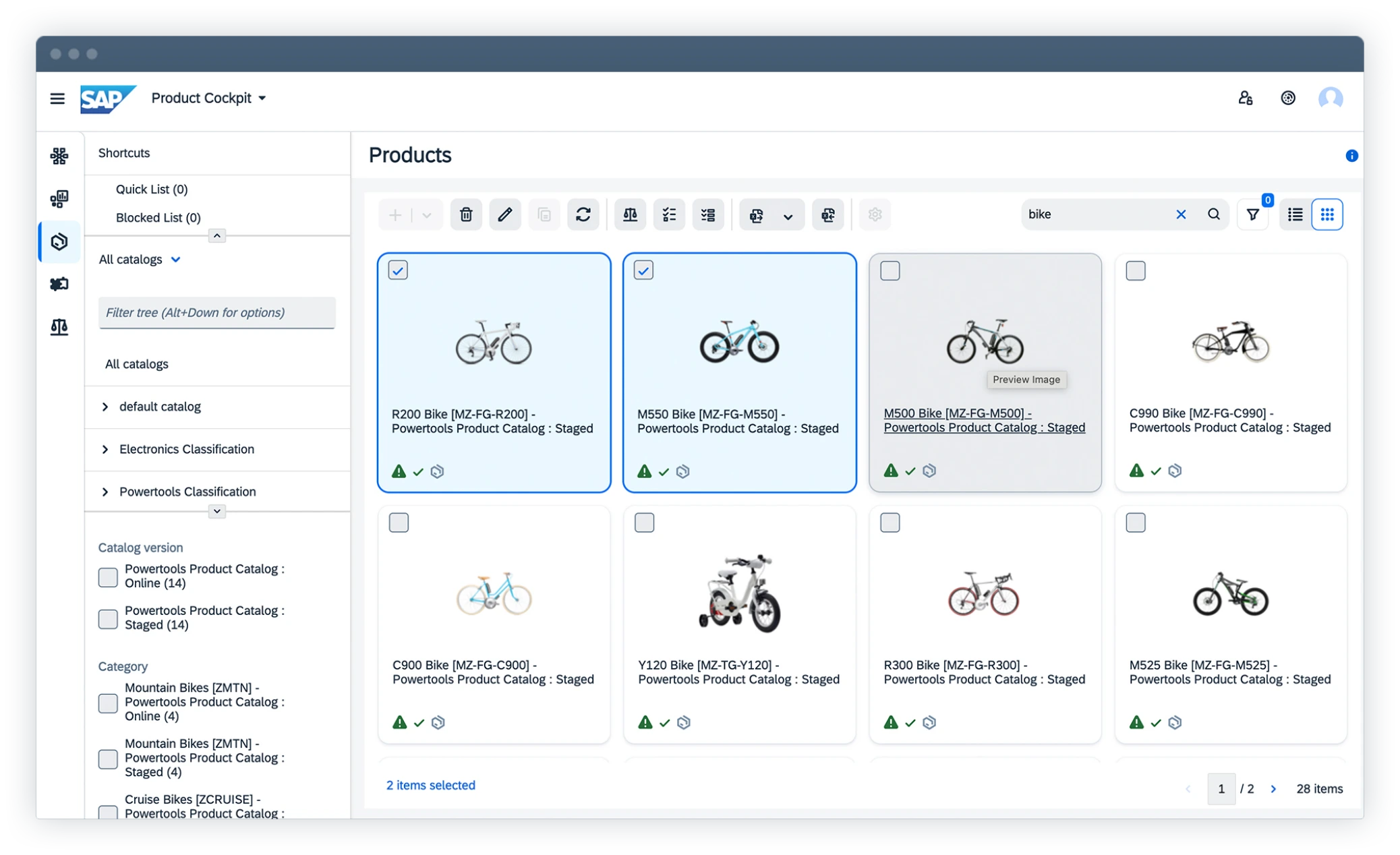Open the catalog dashboard icon in sidebar
The image size is (1400, 855).
point(59,199)
